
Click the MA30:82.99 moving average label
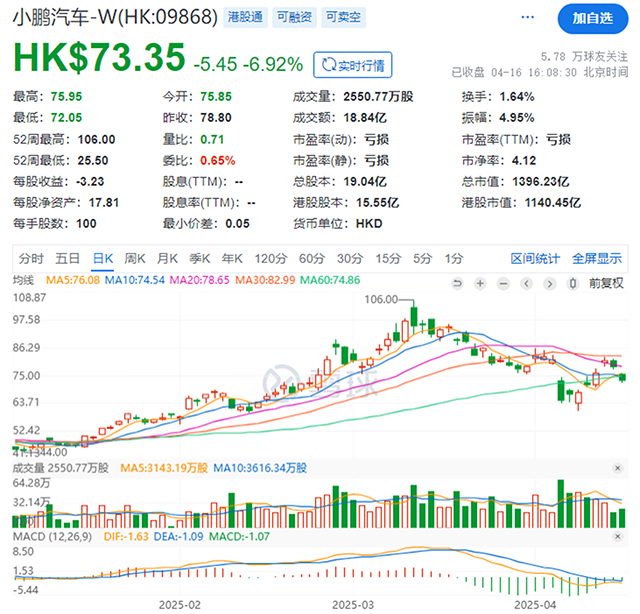tap(265, 280)
